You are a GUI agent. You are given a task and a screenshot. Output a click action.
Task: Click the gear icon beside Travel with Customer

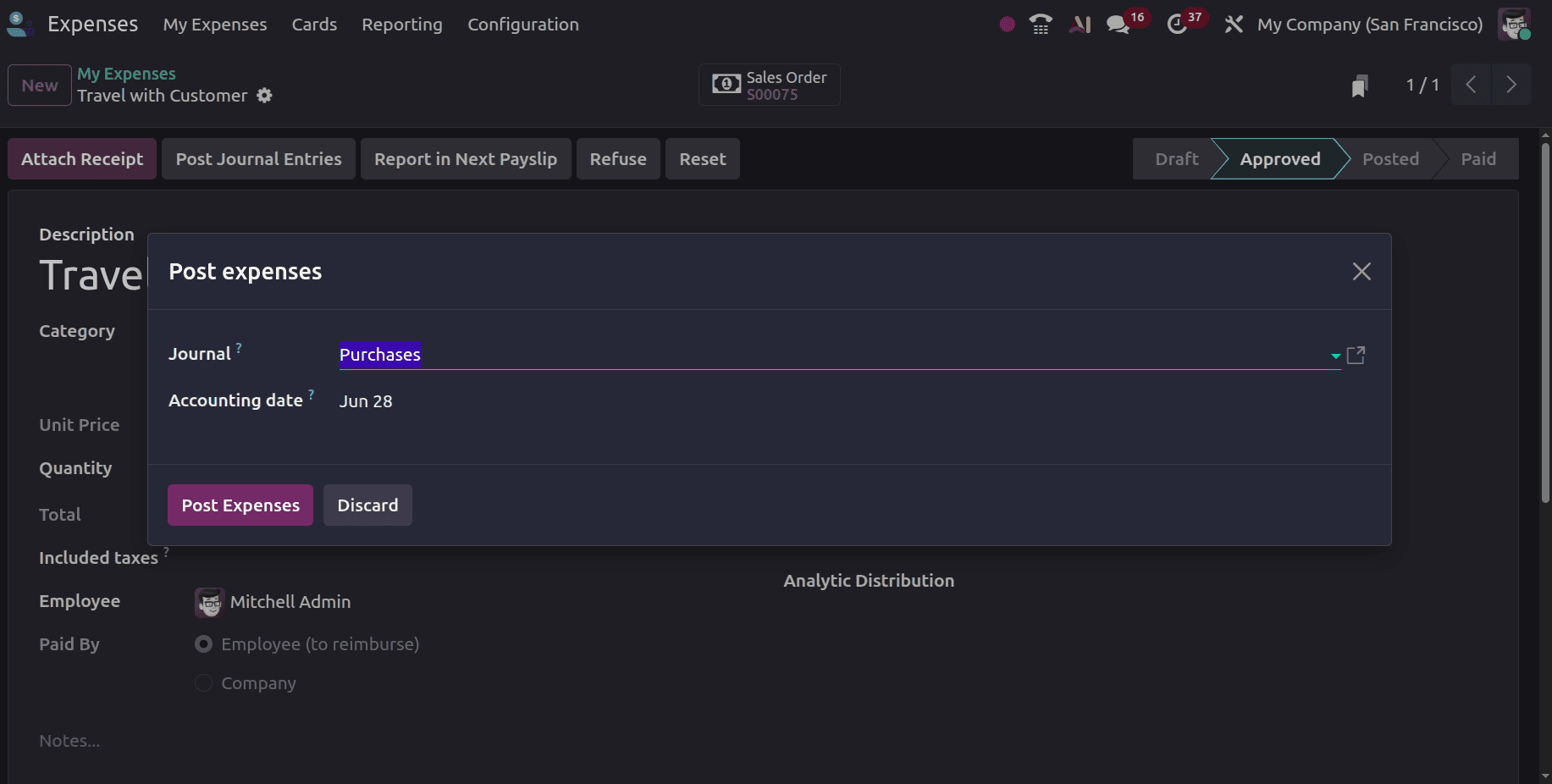(x=265, y=96)
